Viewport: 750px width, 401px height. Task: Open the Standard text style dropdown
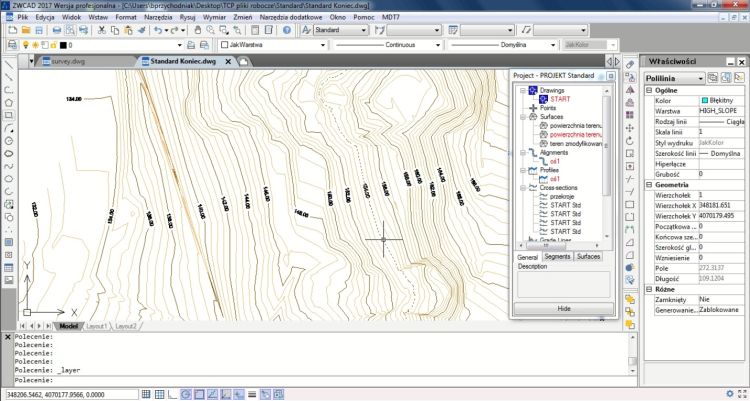point(364,30)
